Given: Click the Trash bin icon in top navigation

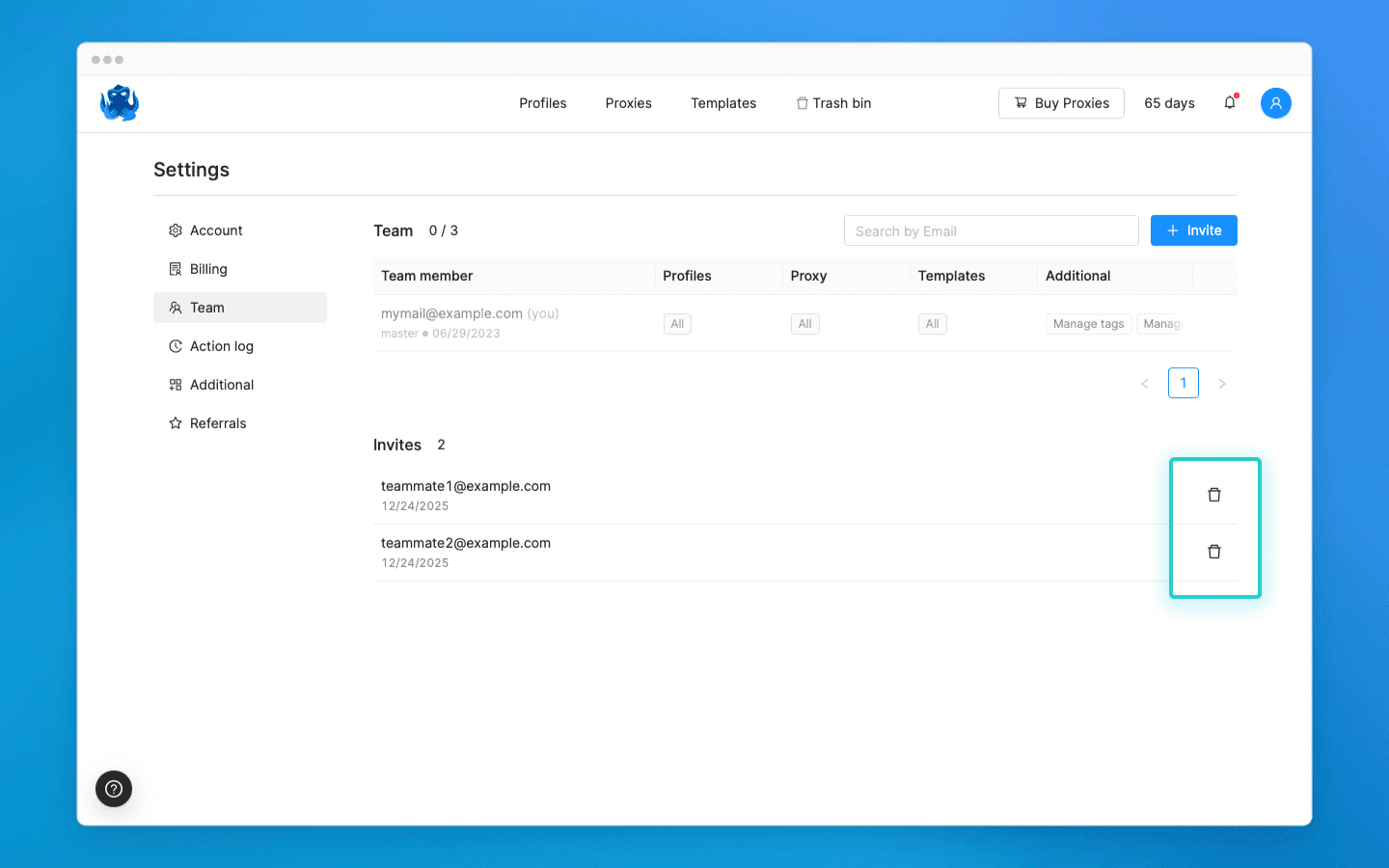Looking at the screenshot, I should coord(802,103).
